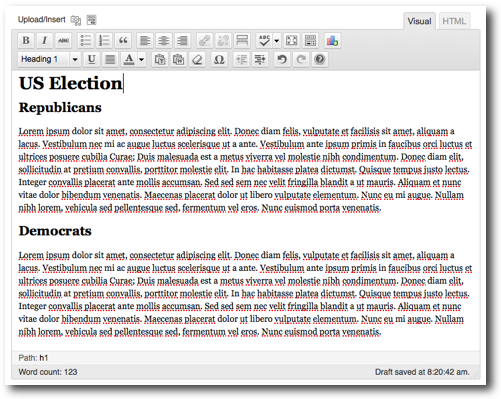Open the text color picker arrow
Screen dimensions: 501x399
(142, 59)
